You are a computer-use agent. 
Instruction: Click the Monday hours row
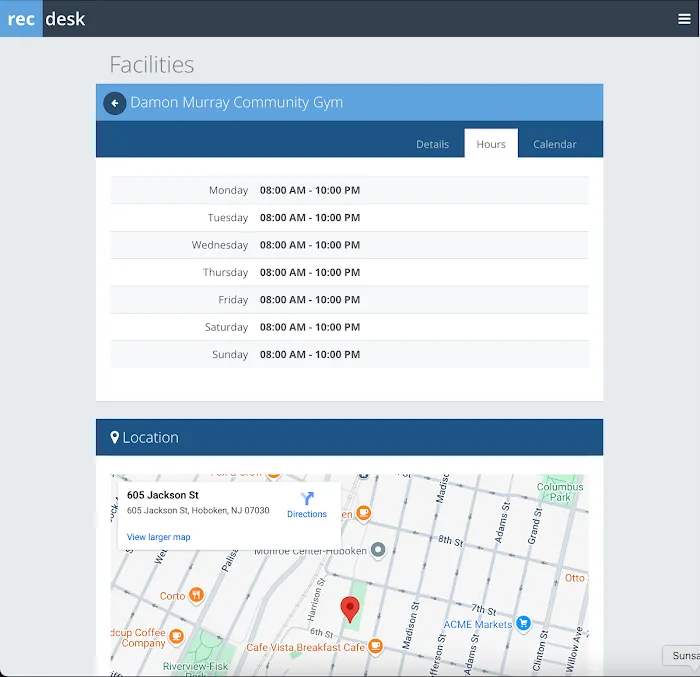click(349, 190)
